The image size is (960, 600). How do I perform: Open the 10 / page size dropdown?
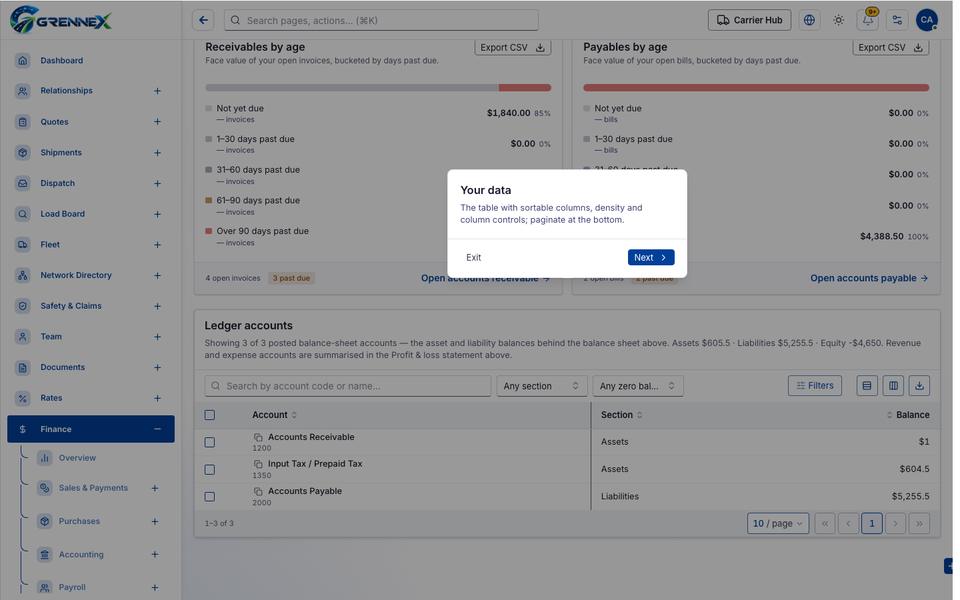[777, 523]
